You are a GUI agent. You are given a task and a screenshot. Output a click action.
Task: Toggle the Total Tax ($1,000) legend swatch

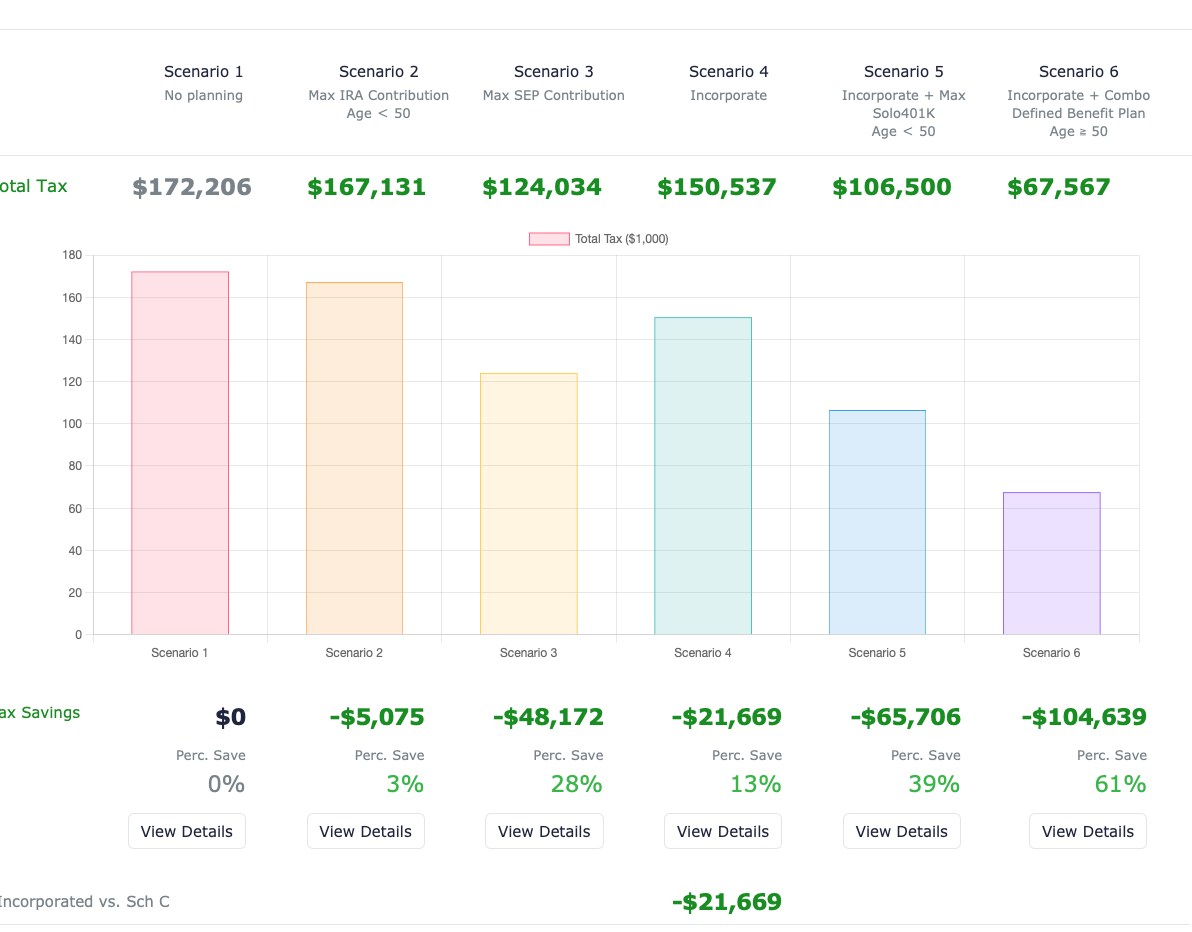[549, 239]
